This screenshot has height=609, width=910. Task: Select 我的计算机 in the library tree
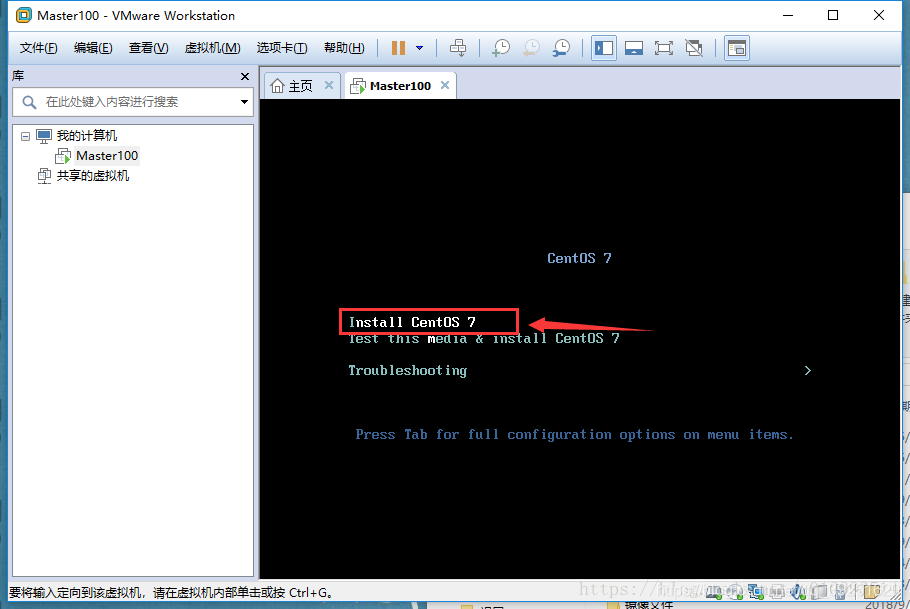[86, 136]
